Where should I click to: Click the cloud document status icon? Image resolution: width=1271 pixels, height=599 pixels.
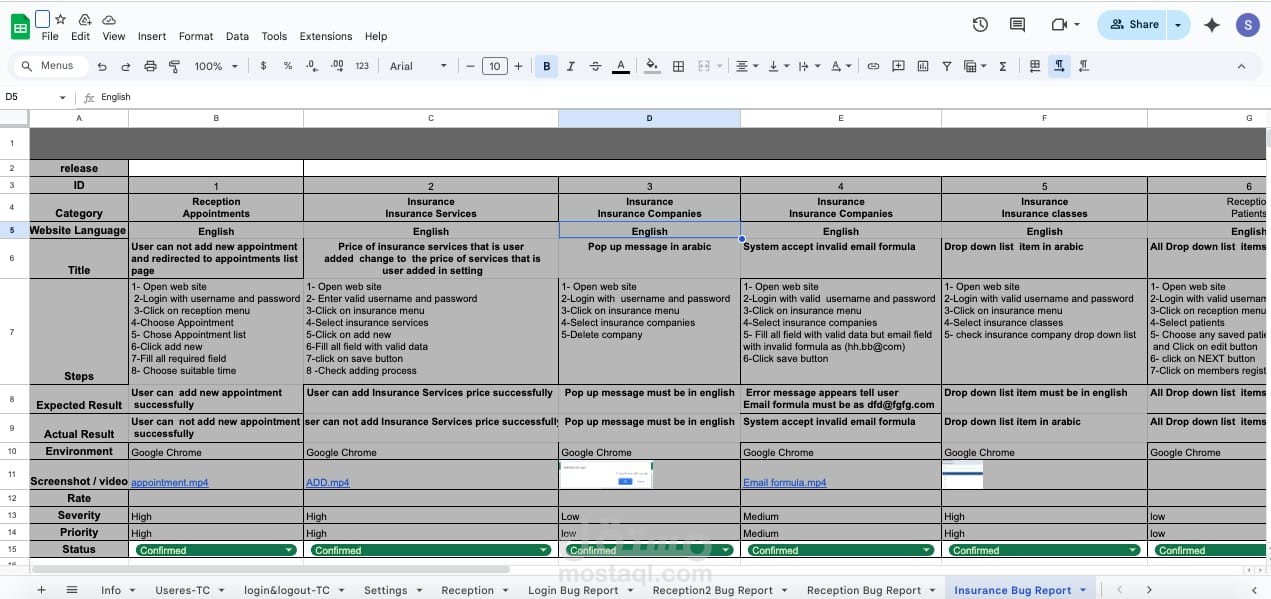109,19
